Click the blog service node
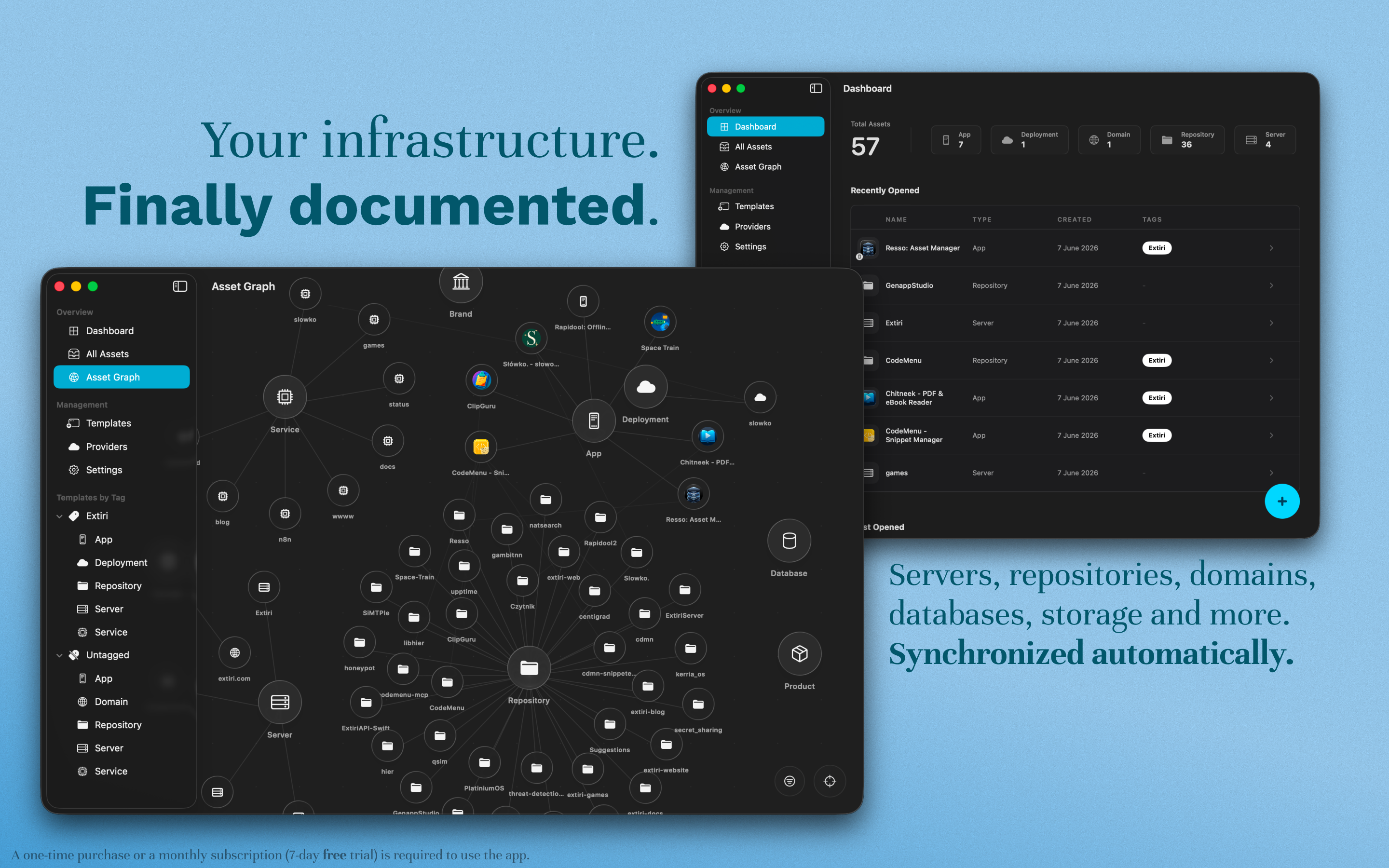This screenshot has height=868, width=1389. click(x=223, y=497)
